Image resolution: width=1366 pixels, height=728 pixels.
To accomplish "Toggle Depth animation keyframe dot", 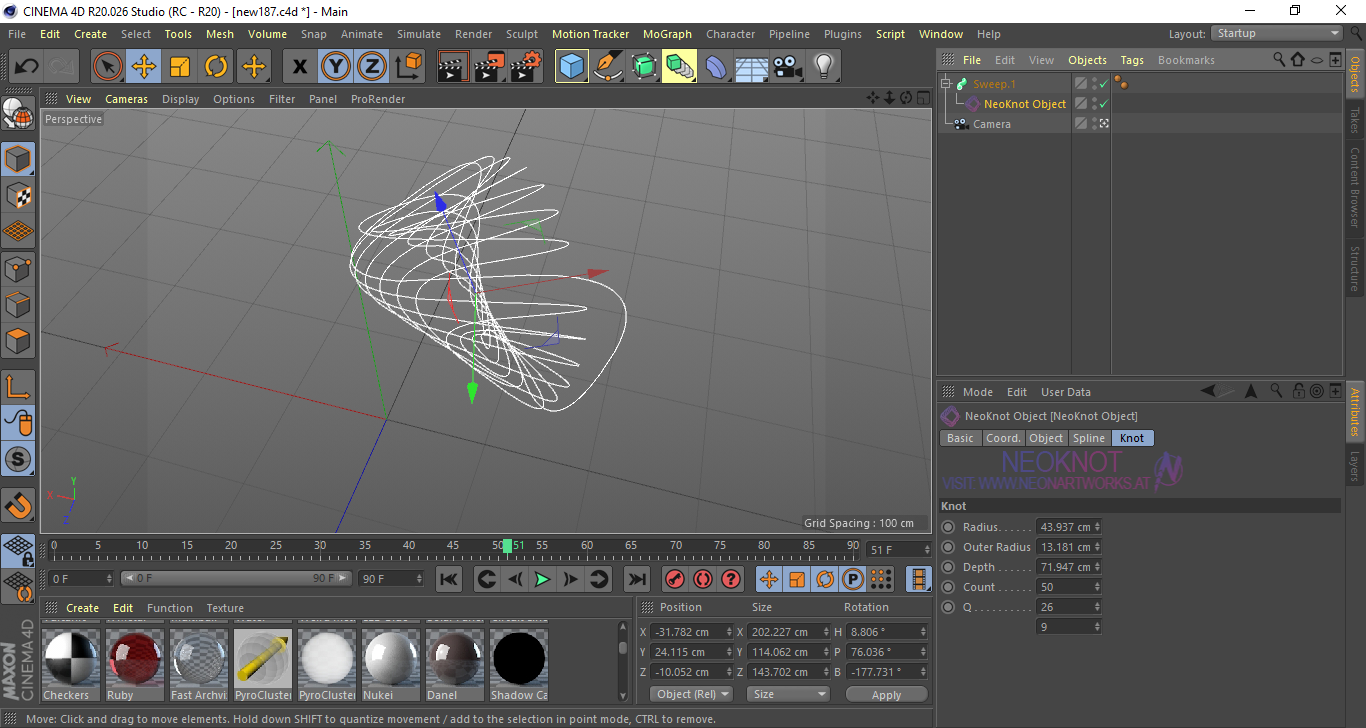I will click(x=948, y=567).
